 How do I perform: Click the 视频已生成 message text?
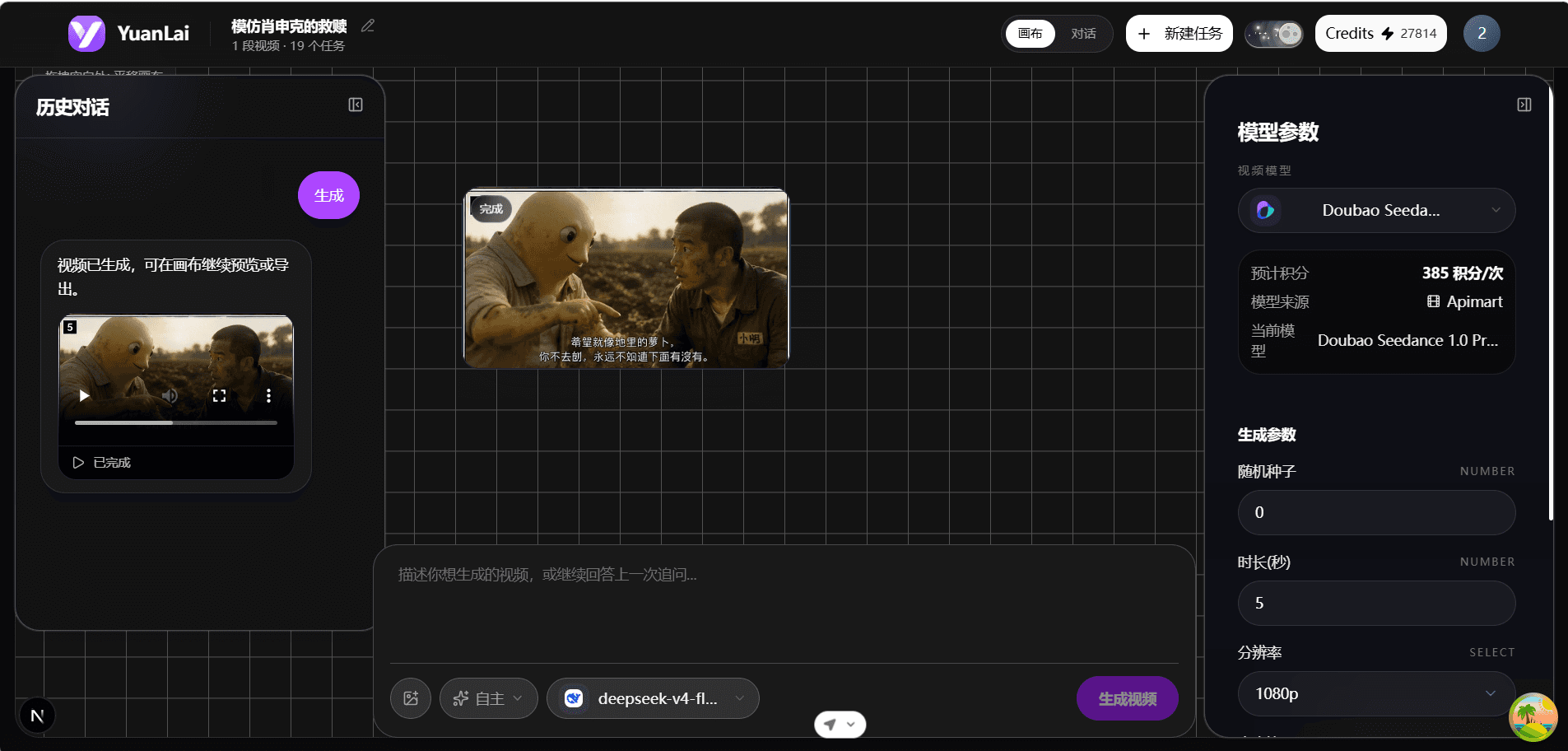pyautogui.click(x=173, y=277)
